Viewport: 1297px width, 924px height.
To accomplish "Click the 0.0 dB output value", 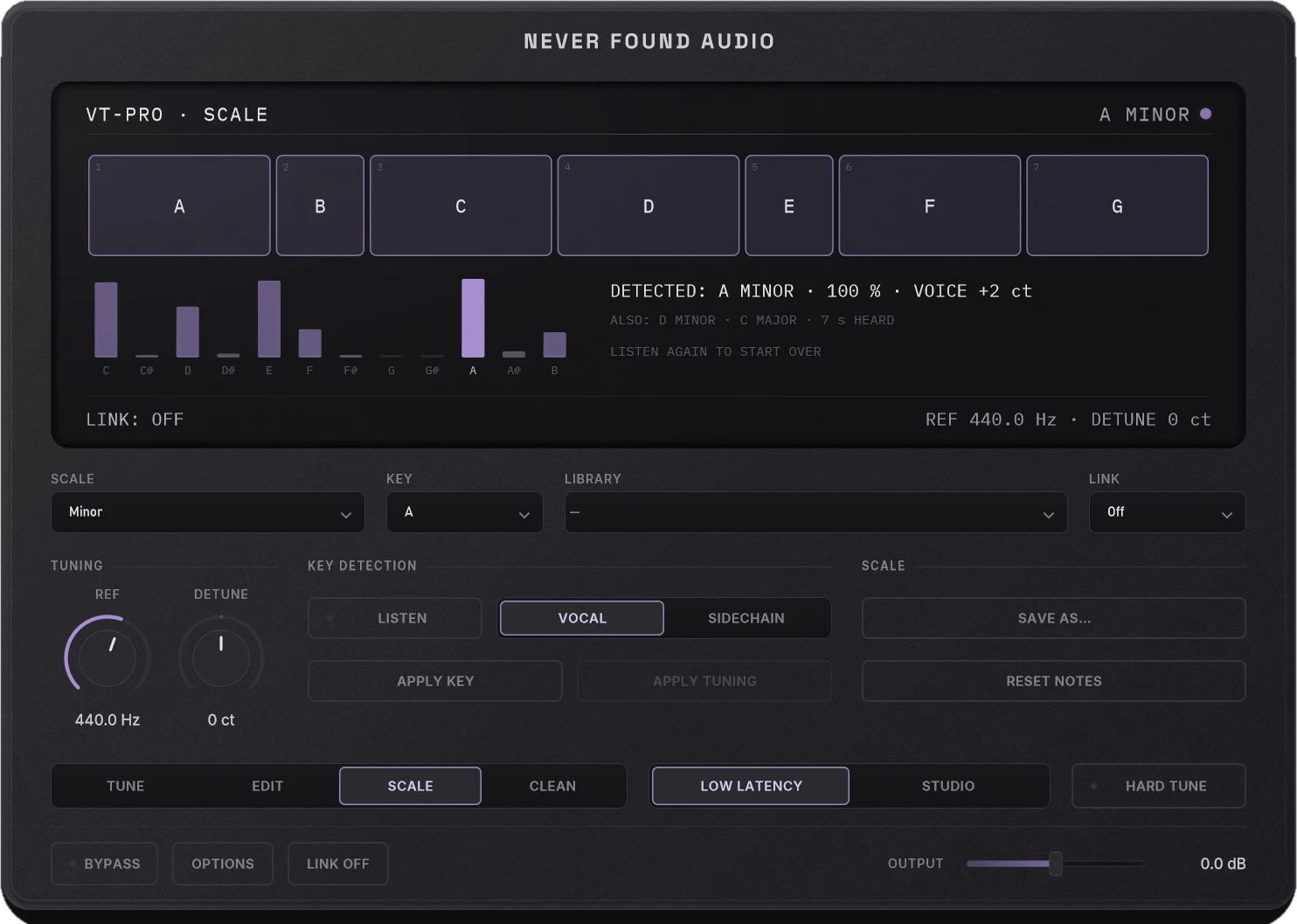I will (1223, 864).
